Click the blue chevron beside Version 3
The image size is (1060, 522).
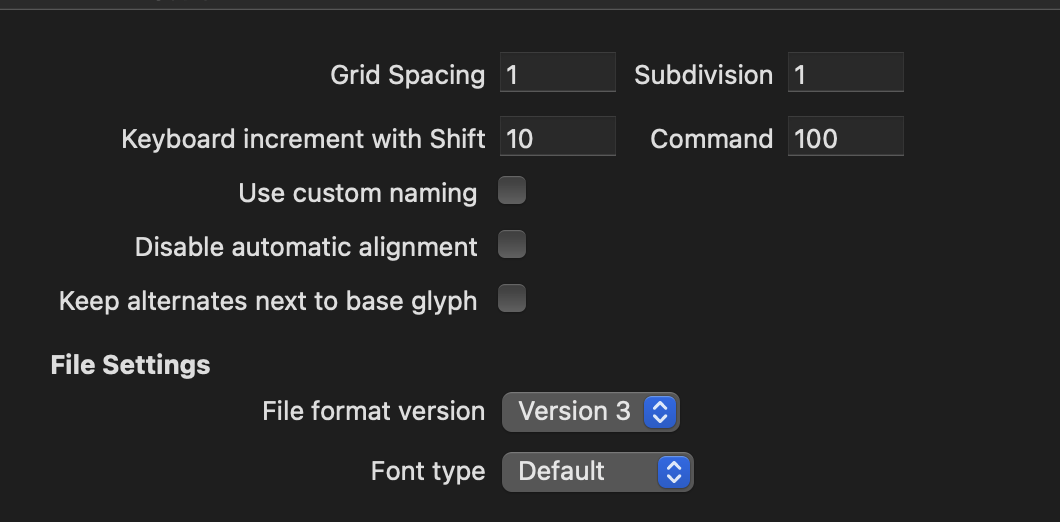tap(659, 412)
